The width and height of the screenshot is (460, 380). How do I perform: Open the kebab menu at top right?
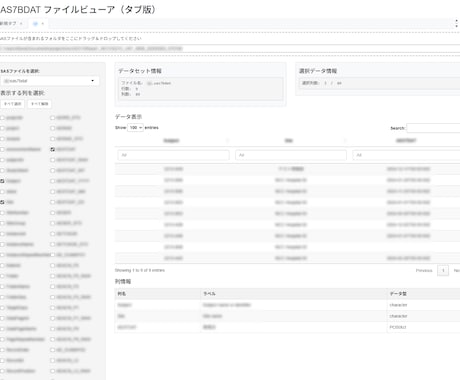coord(456,23)
